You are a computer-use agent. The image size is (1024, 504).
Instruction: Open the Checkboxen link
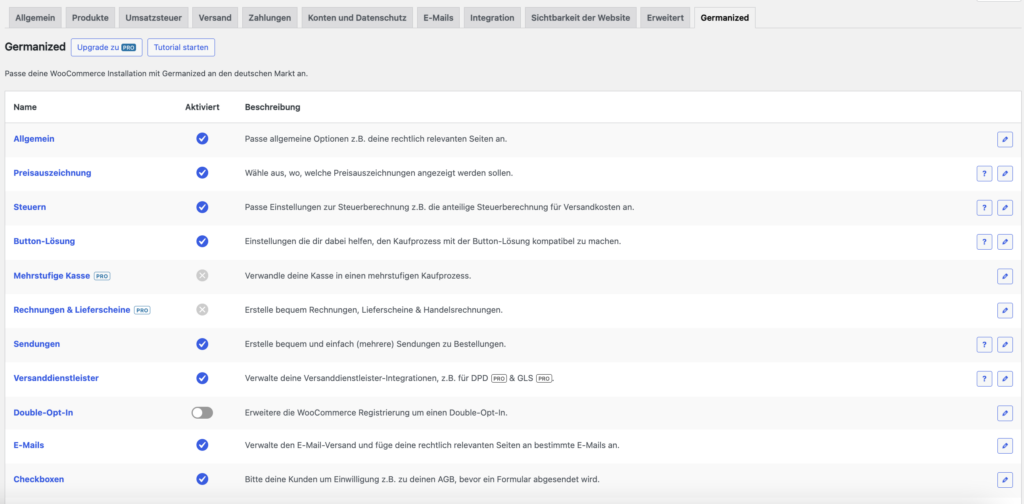click(39, 479)
